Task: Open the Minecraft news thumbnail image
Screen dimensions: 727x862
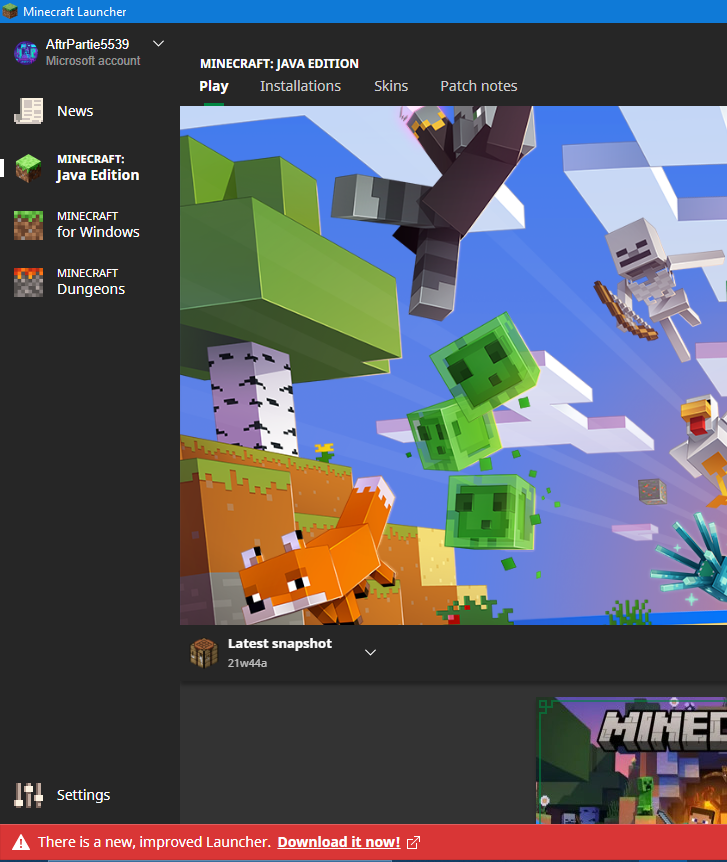Action: tap(631, 760)
